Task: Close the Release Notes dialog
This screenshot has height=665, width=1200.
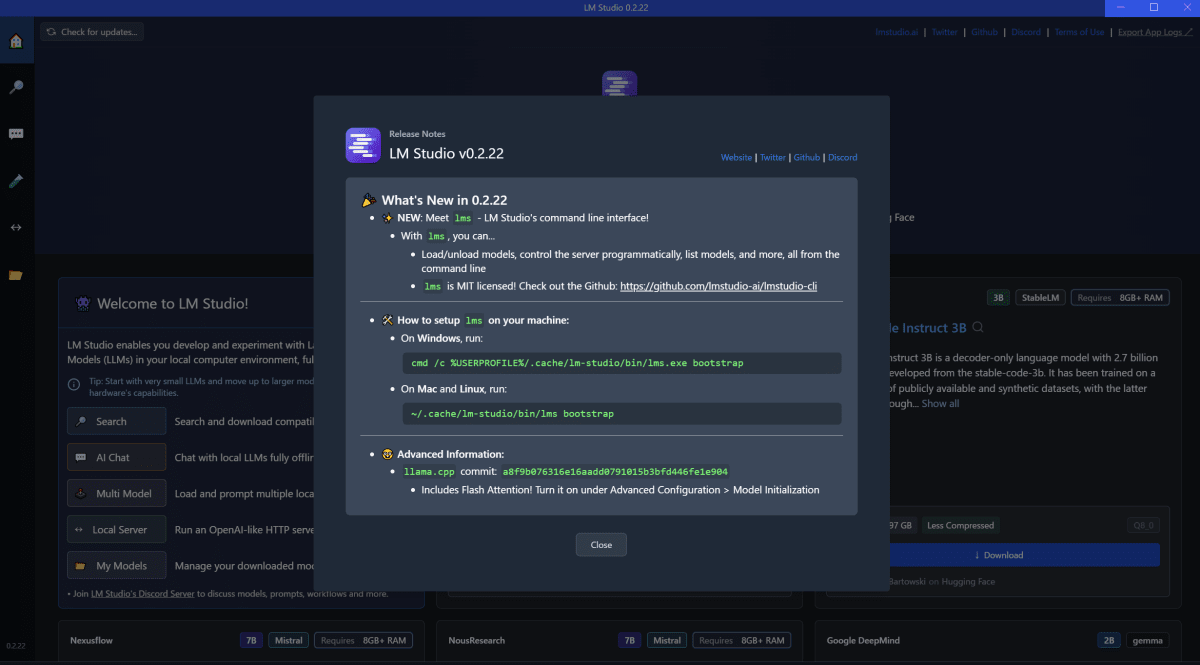Action: pos(601,545)
